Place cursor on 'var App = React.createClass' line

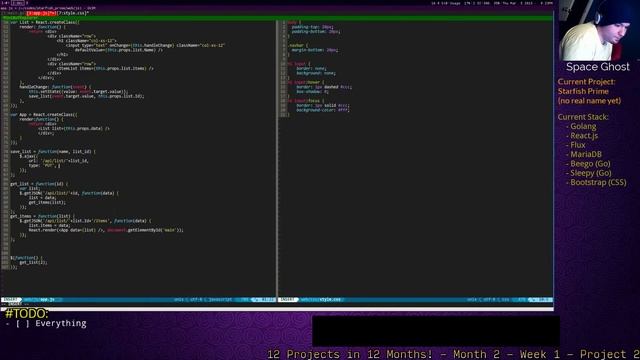pyautogui.click(x=44, y=115)
